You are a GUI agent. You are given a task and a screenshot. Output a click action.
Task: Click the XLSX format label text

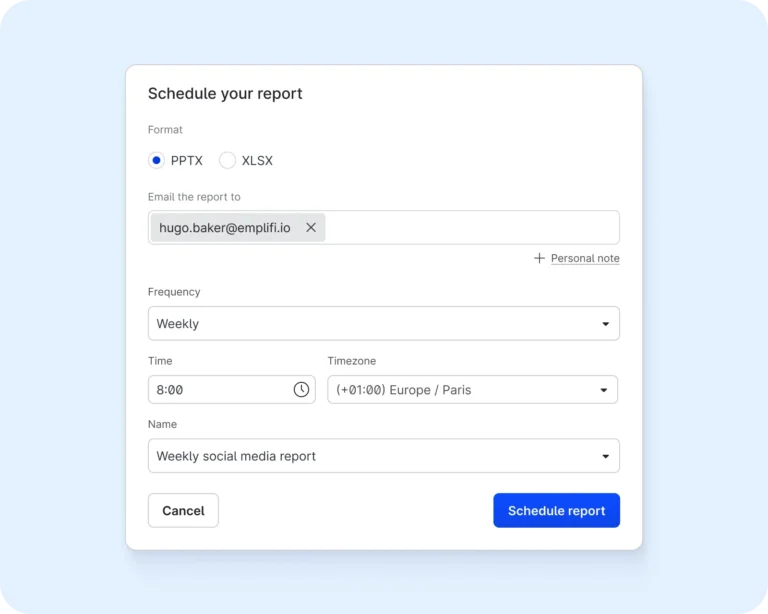click(257, 160)
